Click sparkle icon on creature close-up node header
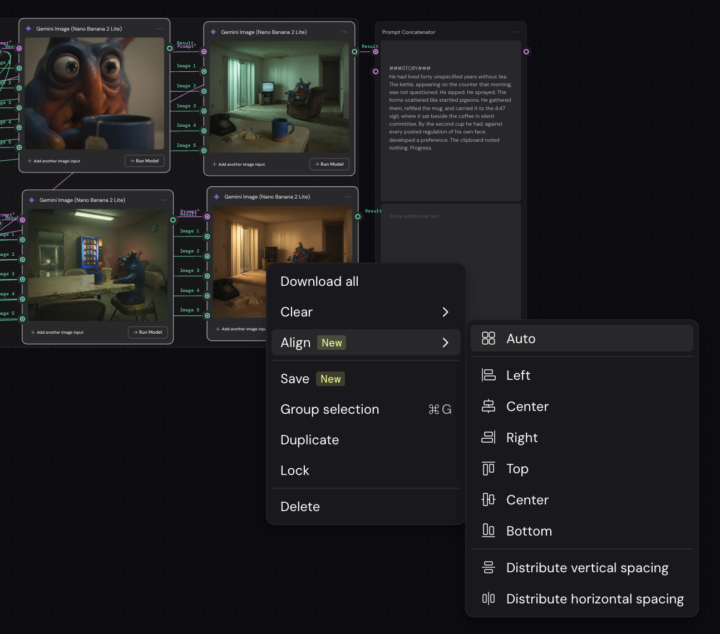 click(28, 28)
